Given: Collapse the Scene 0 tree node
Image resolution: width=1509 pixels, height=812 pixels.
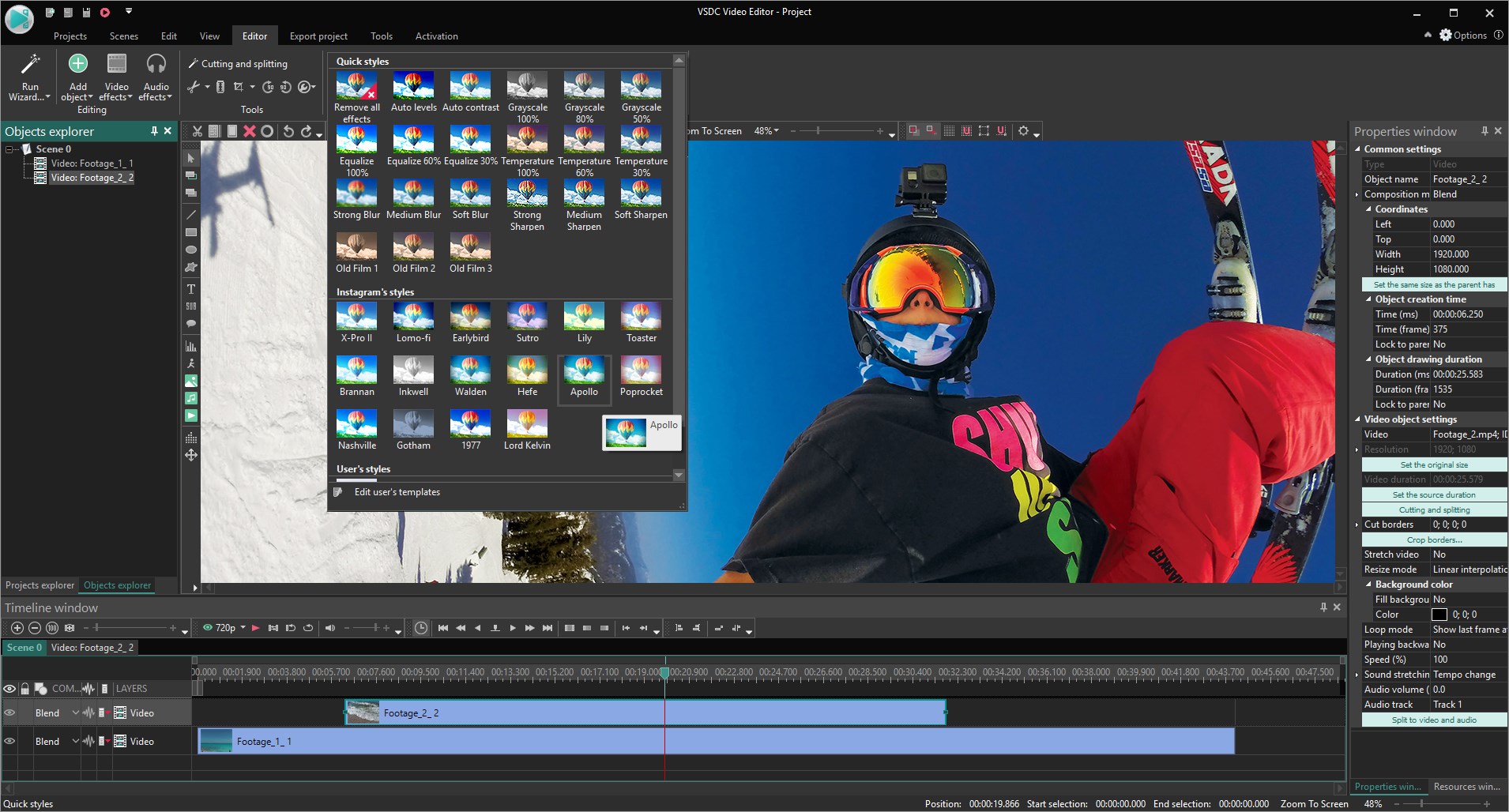Looking at the screenshot, I should point(9,149).
